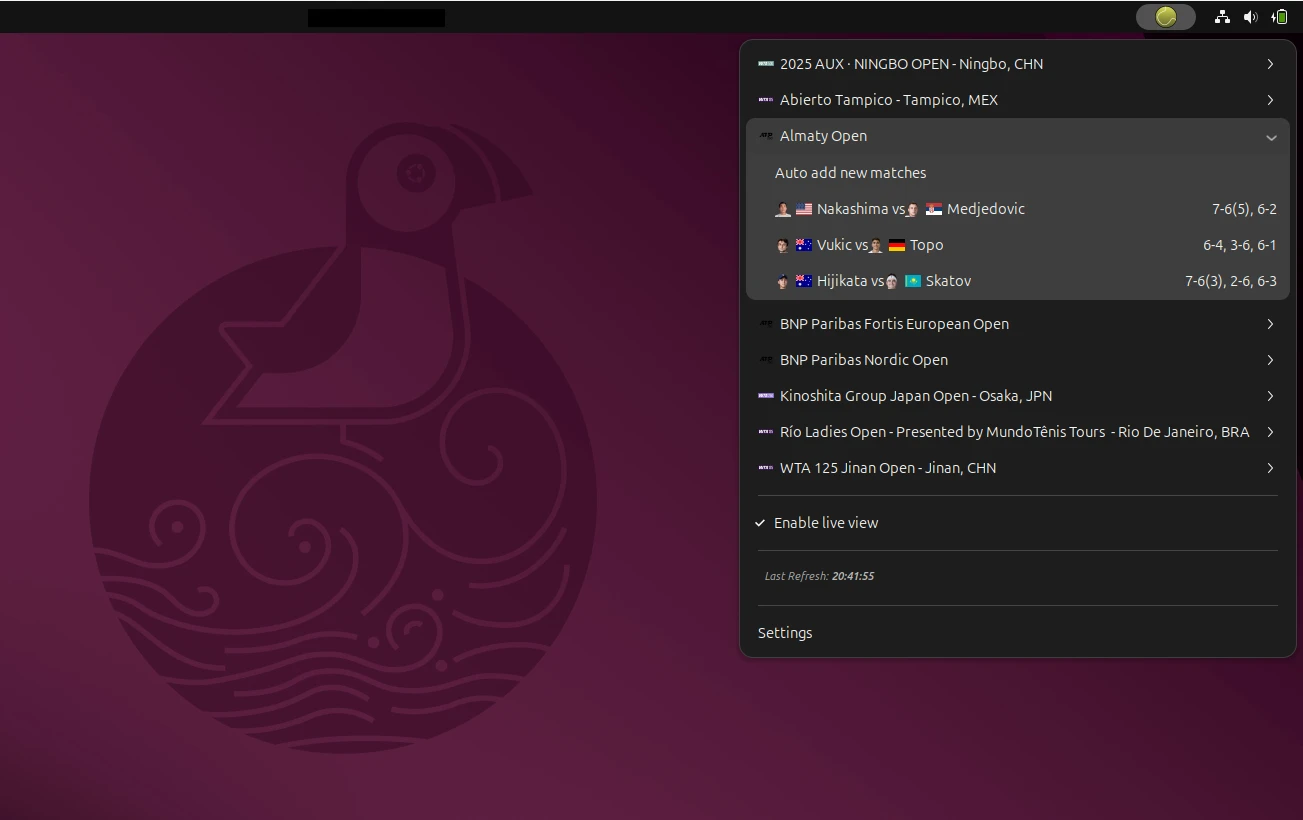The width and height of the screenshot is (1303, 820).
Task: Click the WTA badge beside Abierto Tampico
Action: 765,100
